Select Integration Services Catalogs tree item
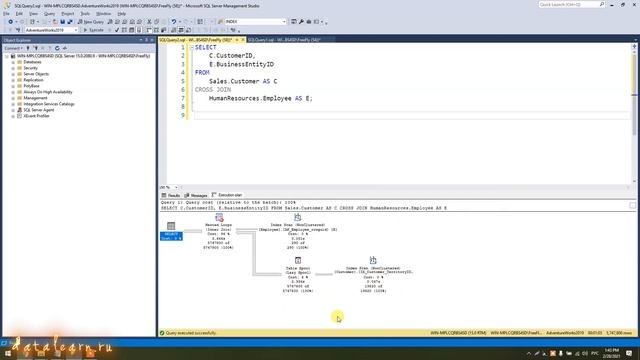 [x=49, y=104]
